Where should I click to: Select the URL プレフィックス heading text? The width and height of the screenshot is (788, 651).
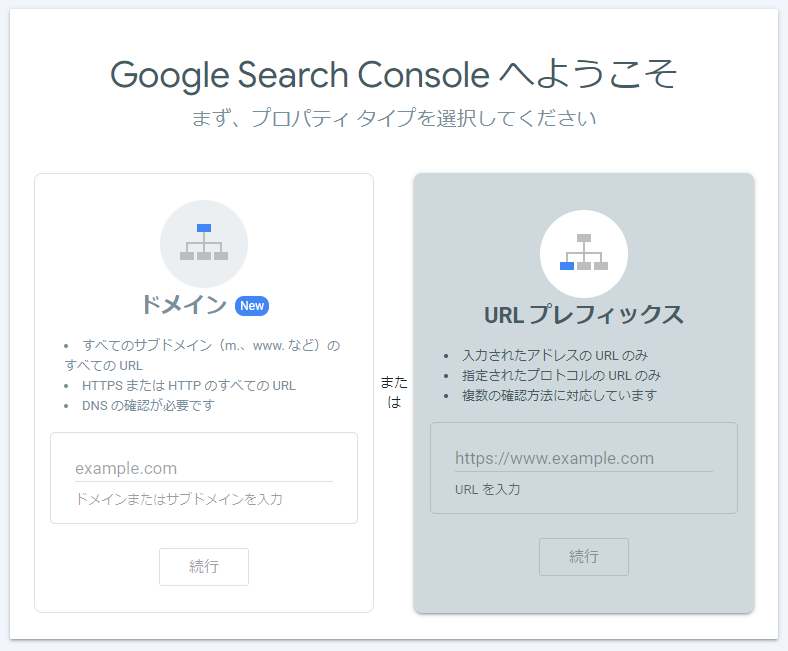[x=583, y=315]
